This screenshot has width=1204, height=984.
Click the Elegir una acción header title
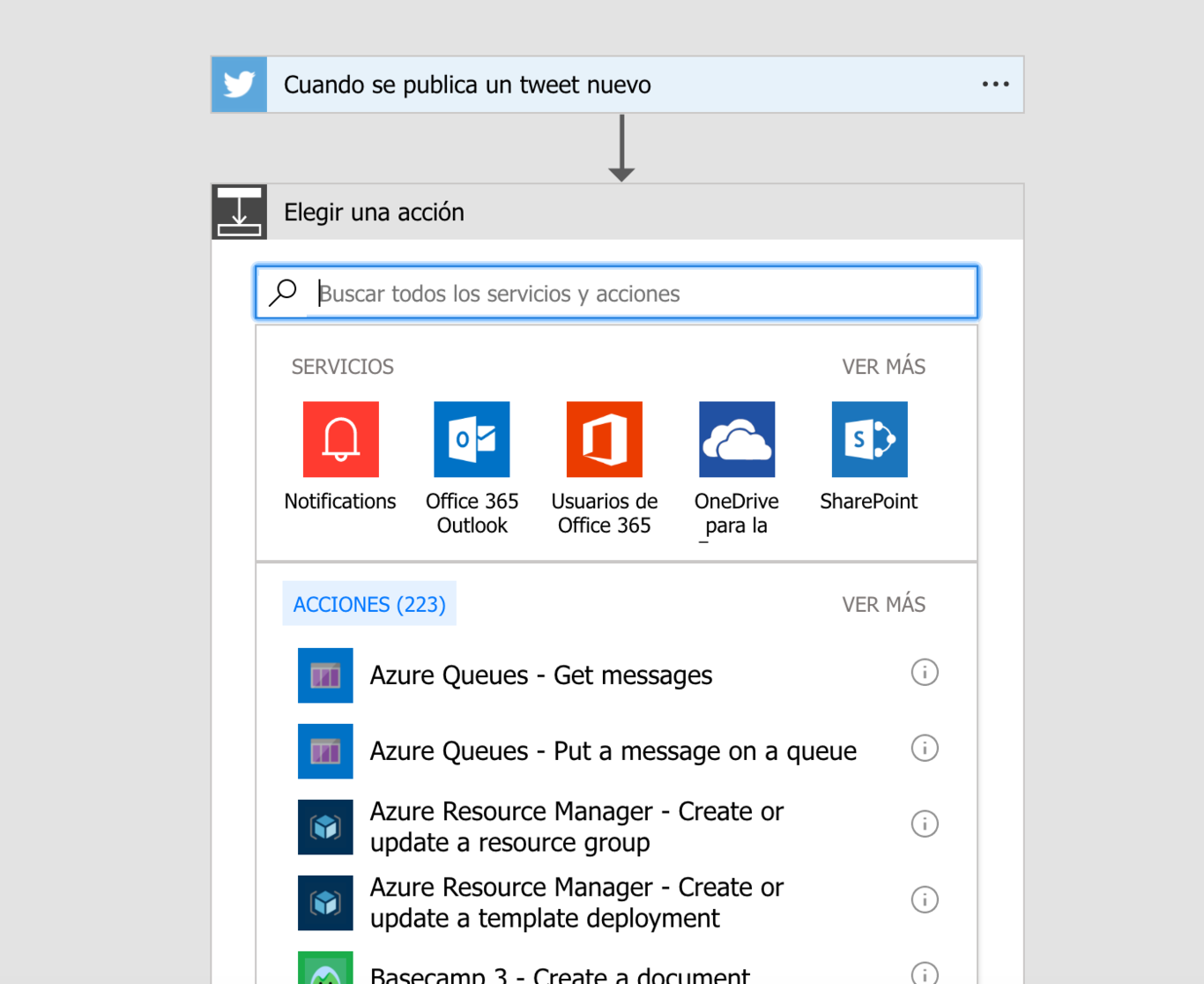[374, 212]
